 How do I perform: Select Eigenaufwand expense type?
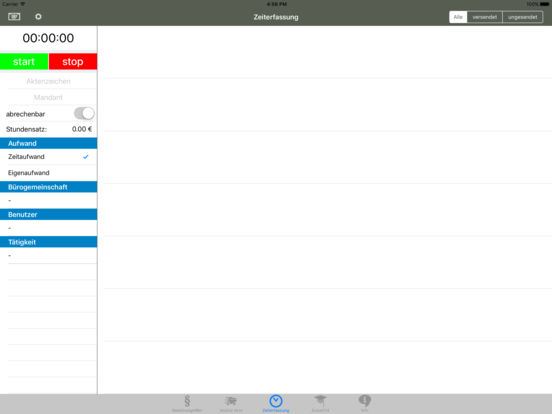49,173
